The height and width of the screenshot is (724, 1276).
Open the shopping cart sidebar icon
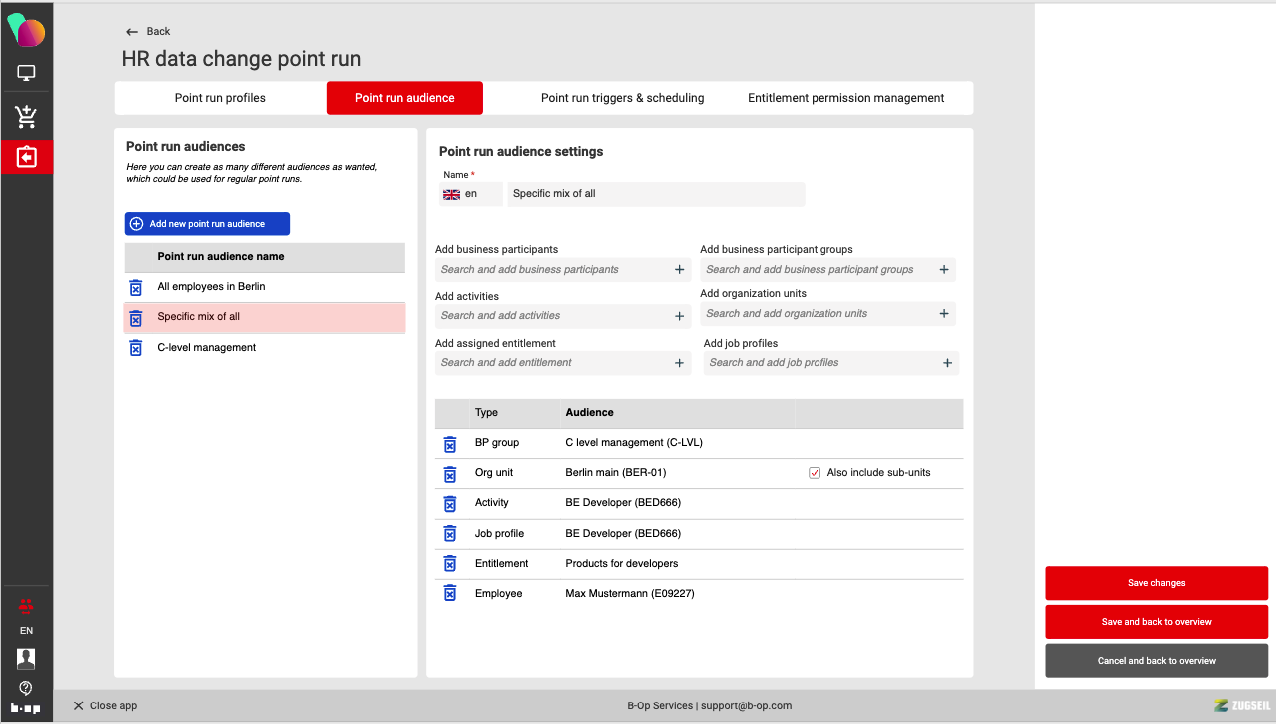26,117
